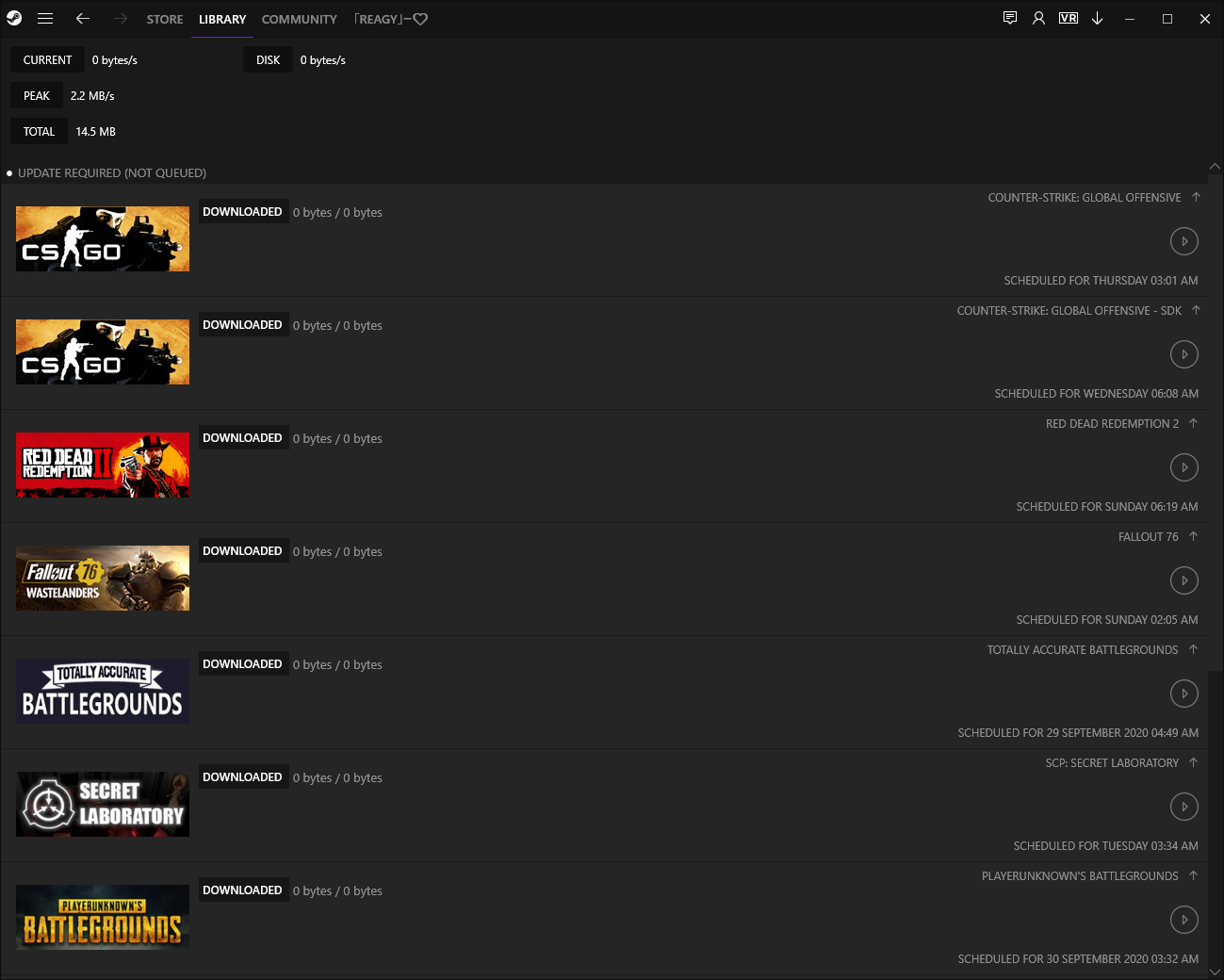Open the PlayerUnknown's Battlegrounds thumbnail
This screenshot has height=980, width=1224.
point(103,918)
